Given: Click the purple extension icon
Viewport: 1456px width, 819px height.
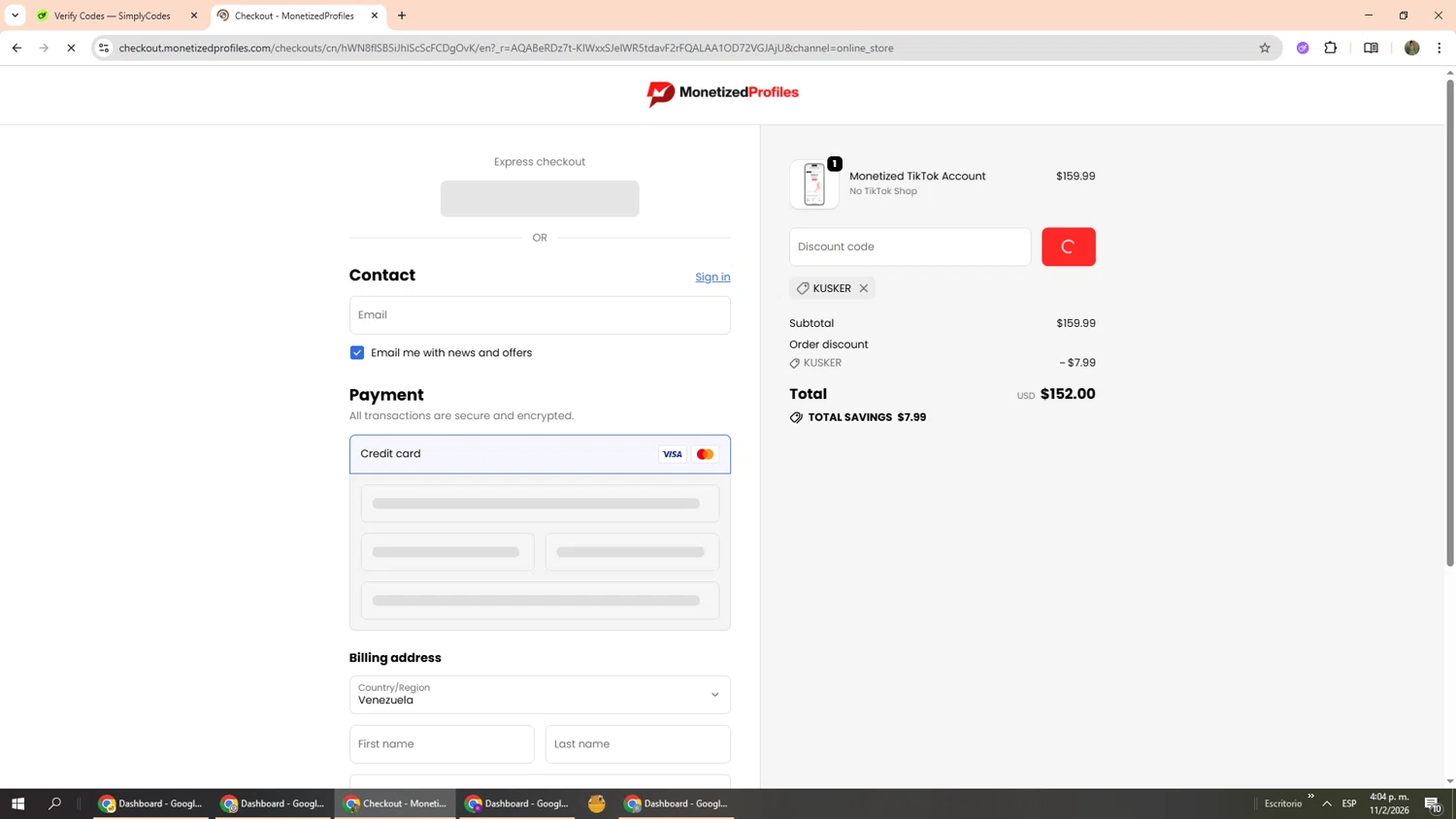Looking at the screenshot, I should coord(1303,48).
